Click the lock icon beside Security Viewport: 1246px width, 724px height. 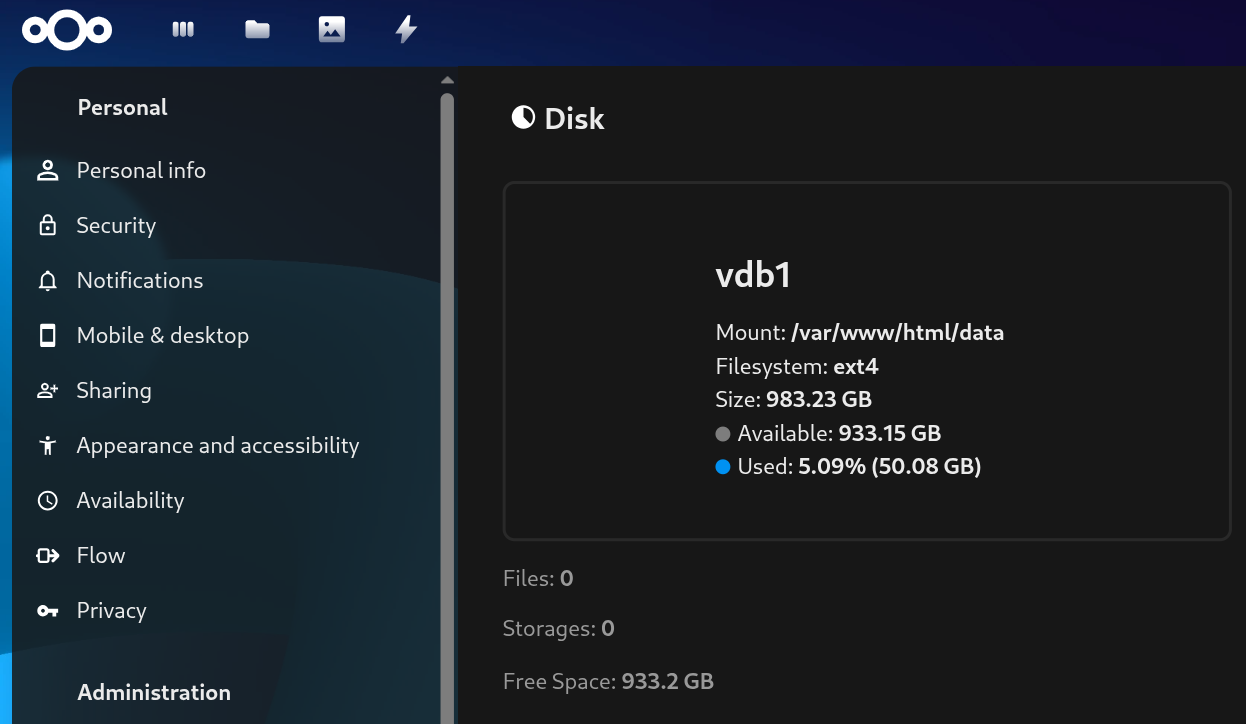pos(47,226)
